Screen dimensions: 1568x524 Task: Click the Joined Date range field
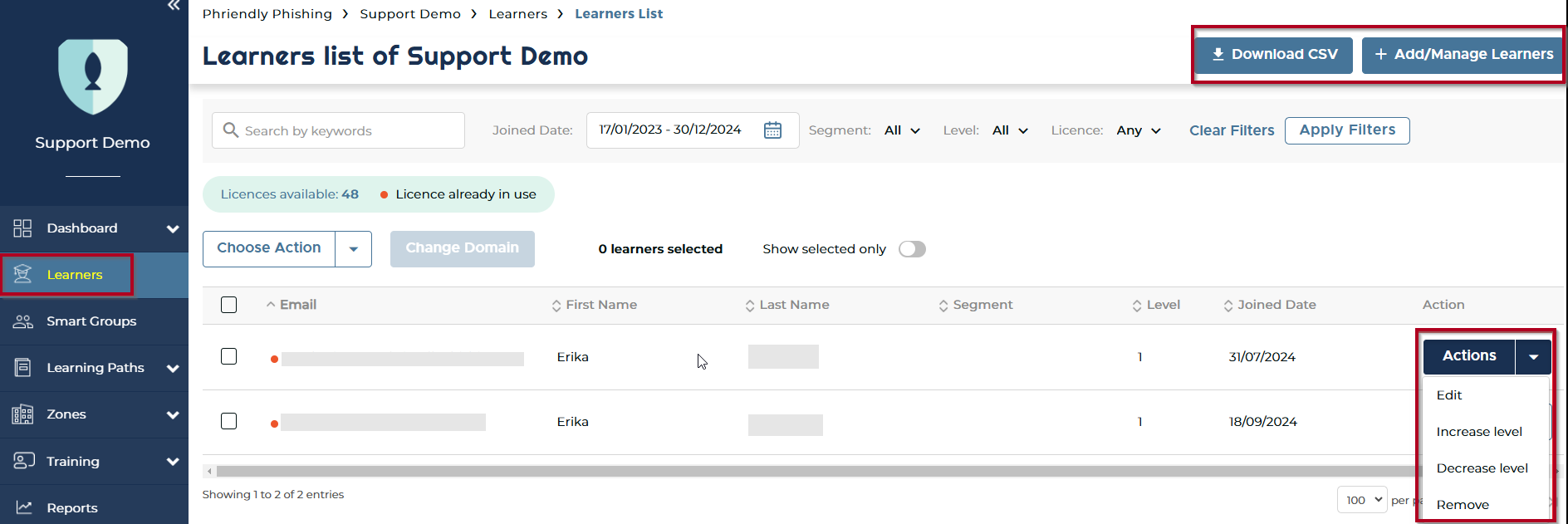693,130
